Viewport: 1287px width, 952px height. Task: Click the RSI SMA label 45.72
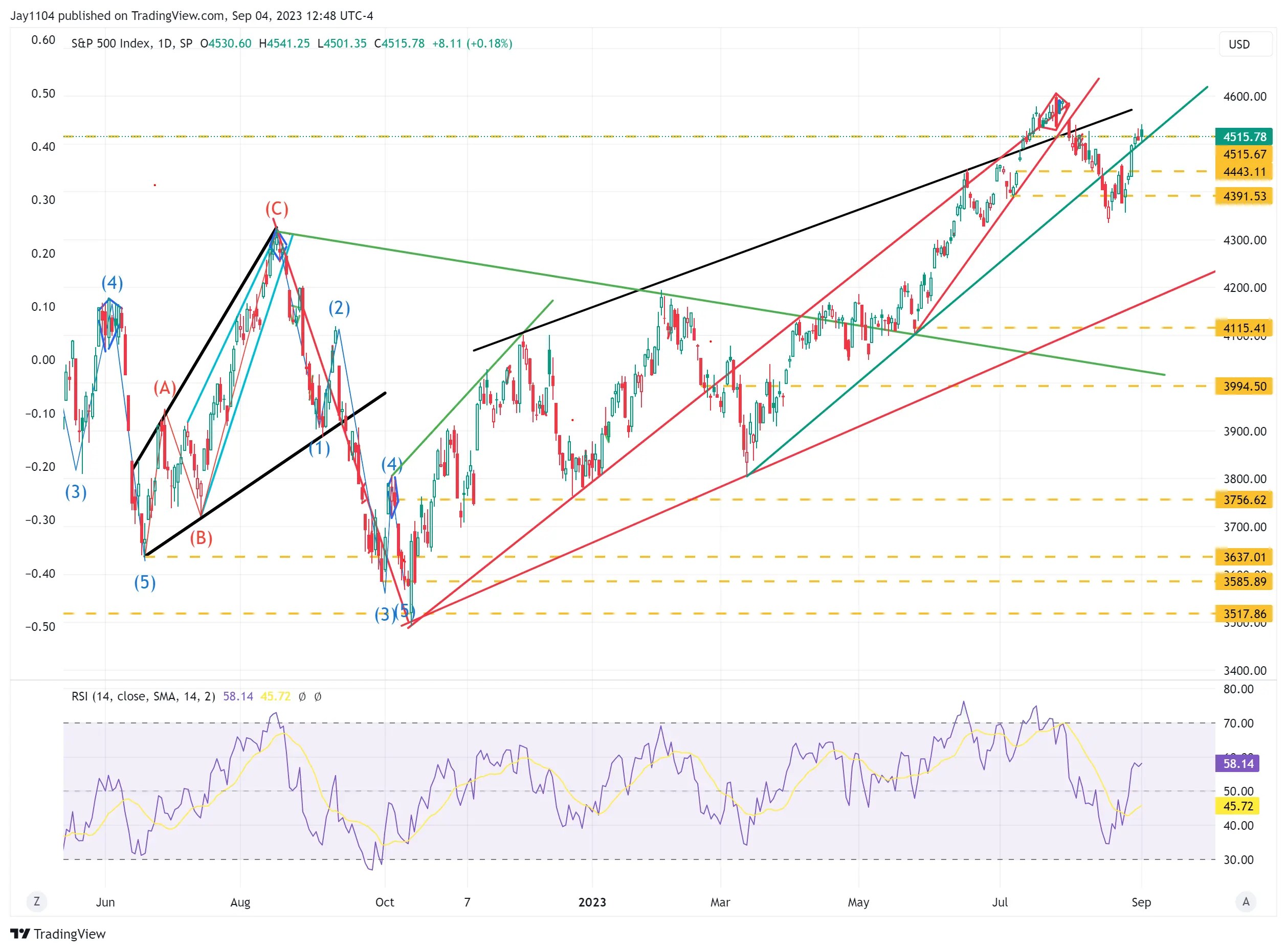[x=1237, y=806]
